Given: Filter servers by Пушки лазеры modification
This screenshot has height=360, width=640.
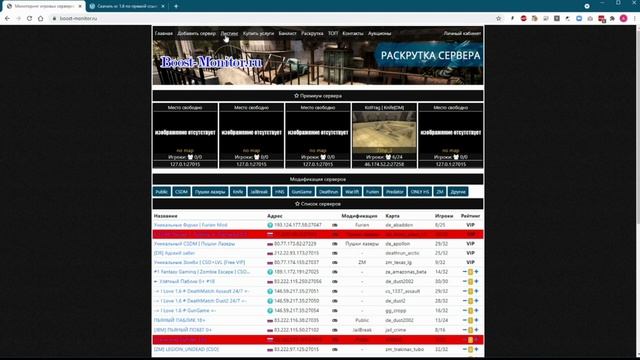Looking at the screenshot, I should click(210, 192).
